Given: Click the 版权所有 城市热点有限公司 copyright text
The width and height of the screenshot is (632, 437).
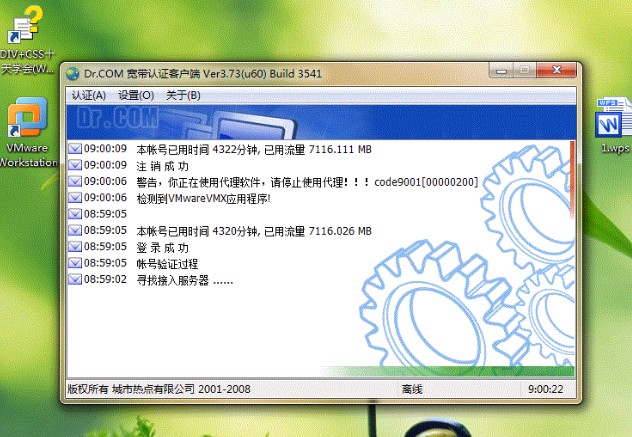Looking at the screenshot, I should pos(159,389).
